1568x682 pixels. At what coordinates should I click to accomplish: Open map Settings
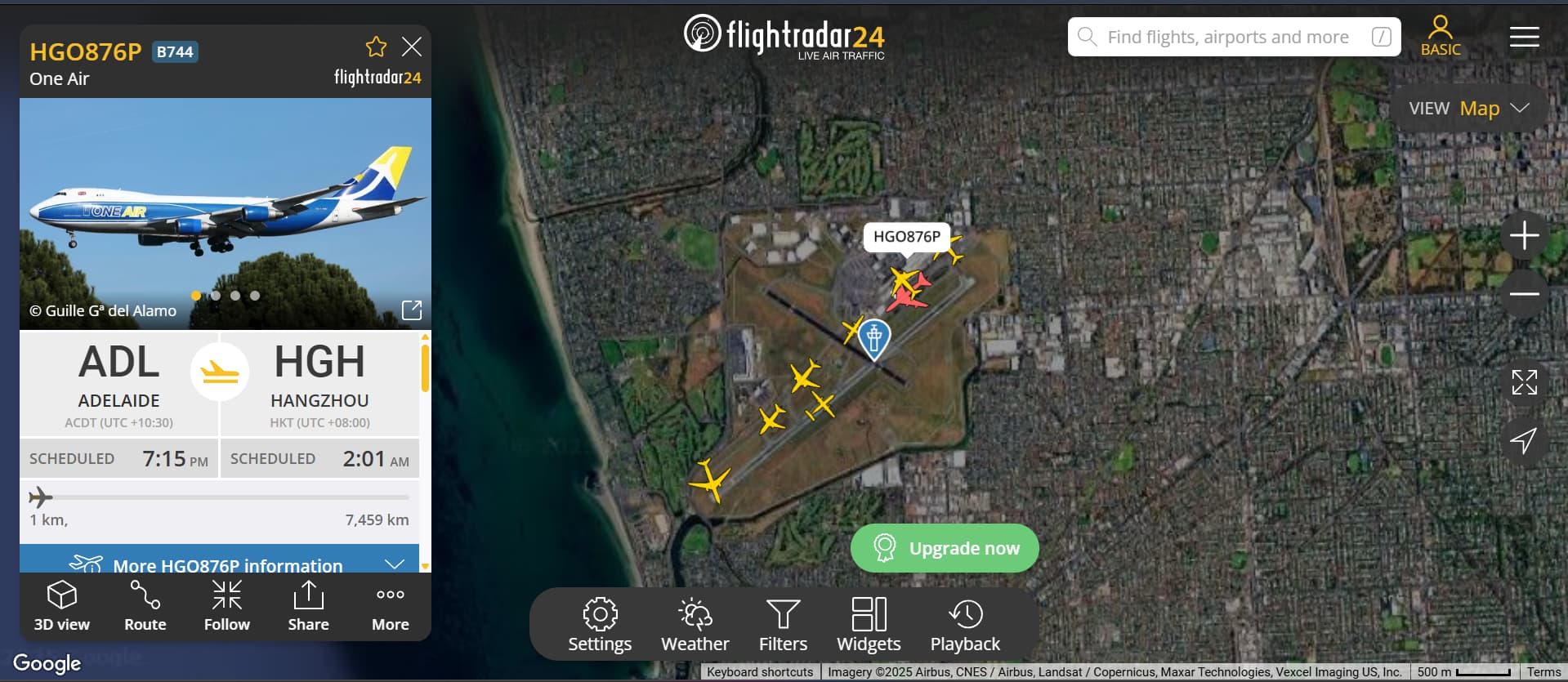point(600,625)
